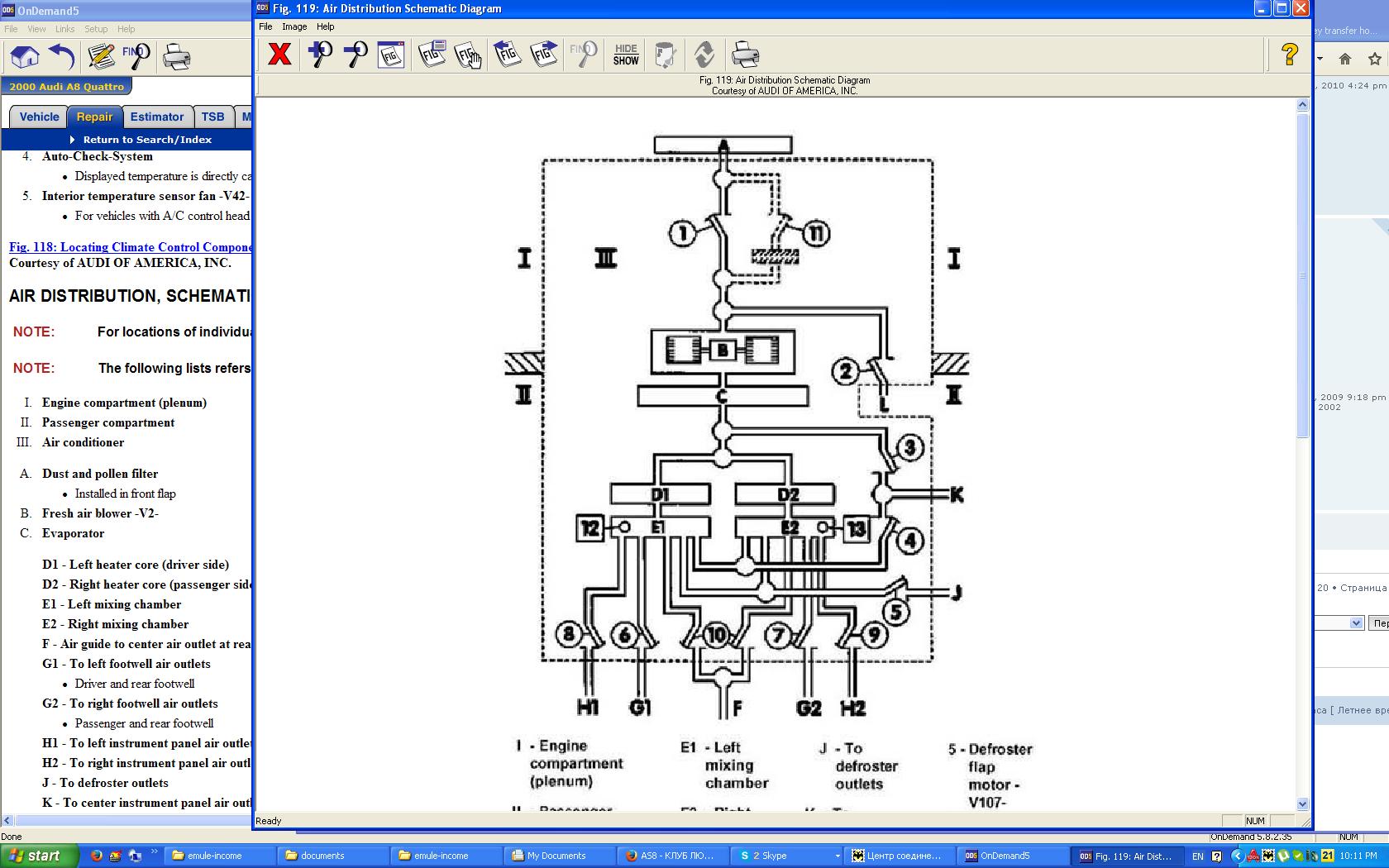Select the Vehicle tab
Image resolution: width=1389 pixels, height=868 pixels.
(39, 117)
